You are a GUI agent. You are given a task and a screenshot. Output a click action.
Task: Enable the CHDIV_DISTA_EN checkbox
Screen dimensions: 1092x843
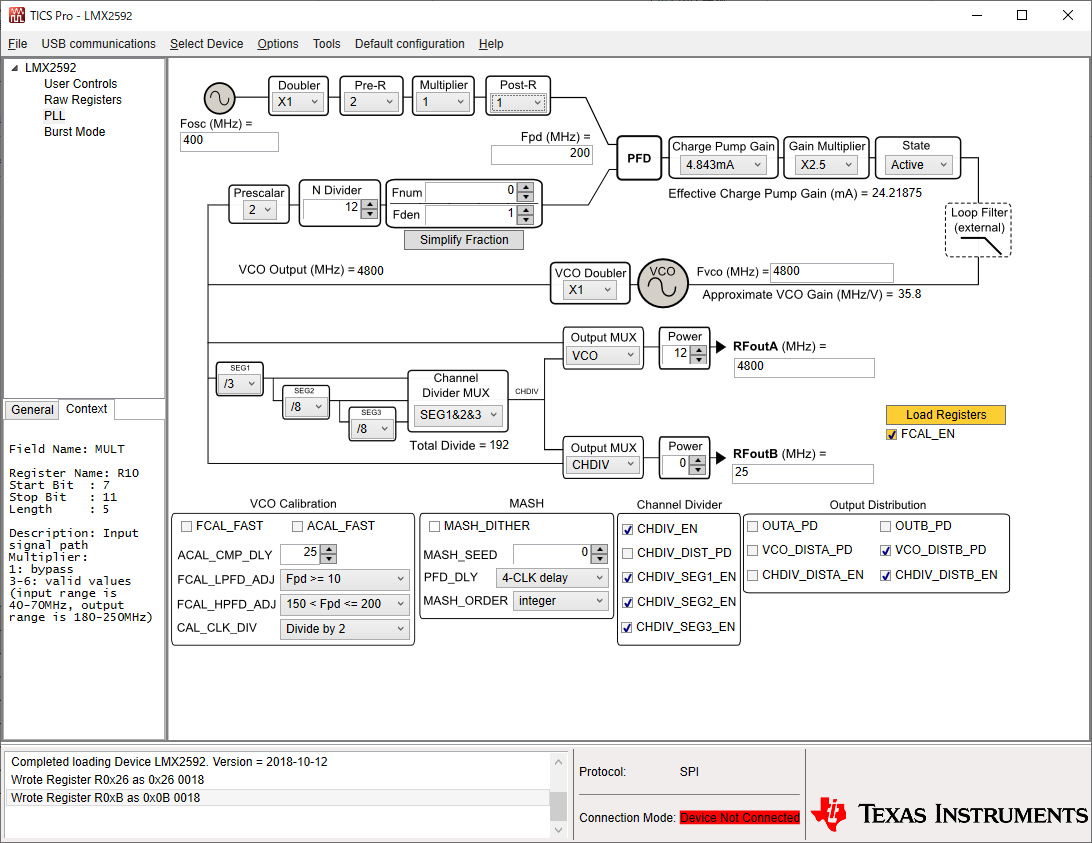pos(753,575)
